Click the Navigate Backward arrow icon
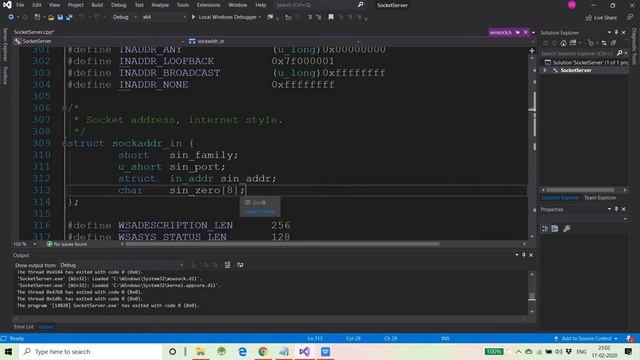The image size is (640, 360). coord(11,17)
